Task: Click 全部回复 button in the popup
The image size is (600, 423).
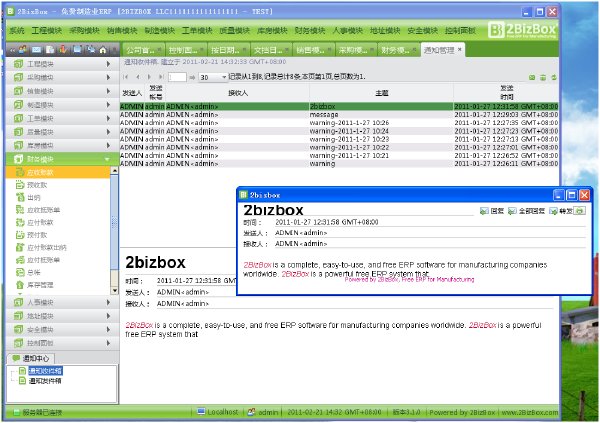Action: click(526, 211)
